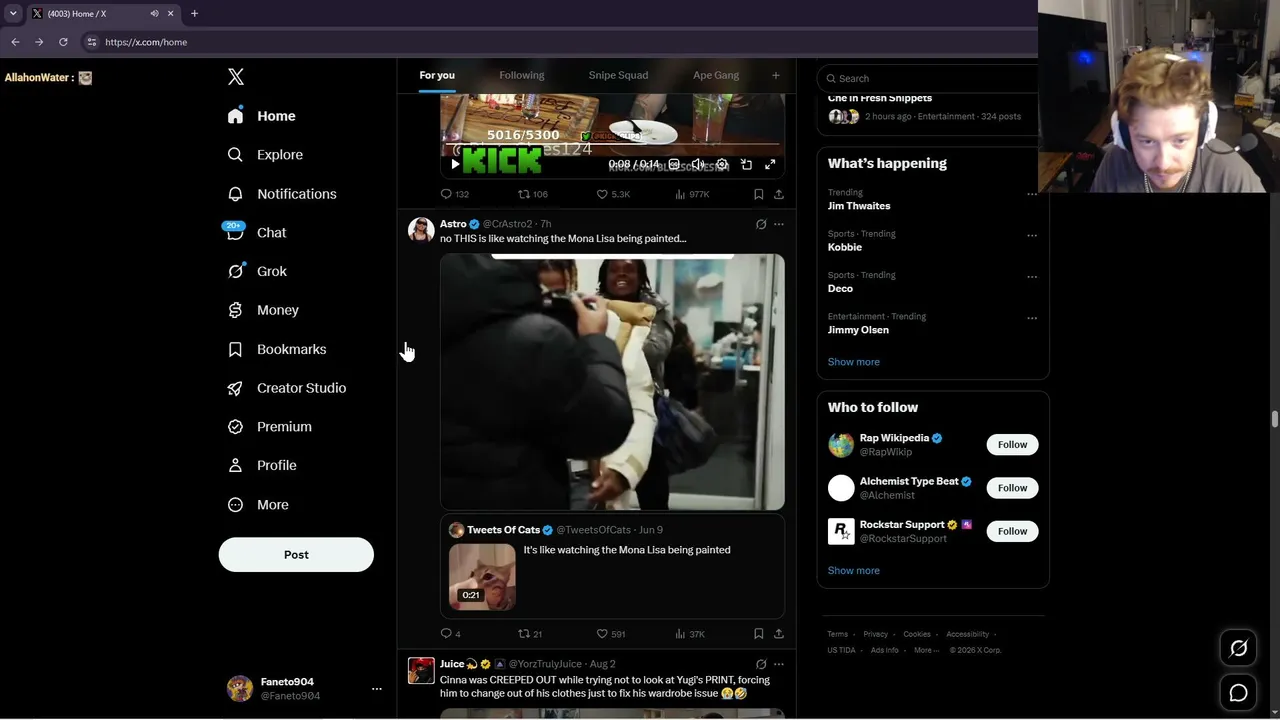The image size is (1280, 720).
Task: Mute the Home / X browser tab
Action: click(x=154, y=14)
